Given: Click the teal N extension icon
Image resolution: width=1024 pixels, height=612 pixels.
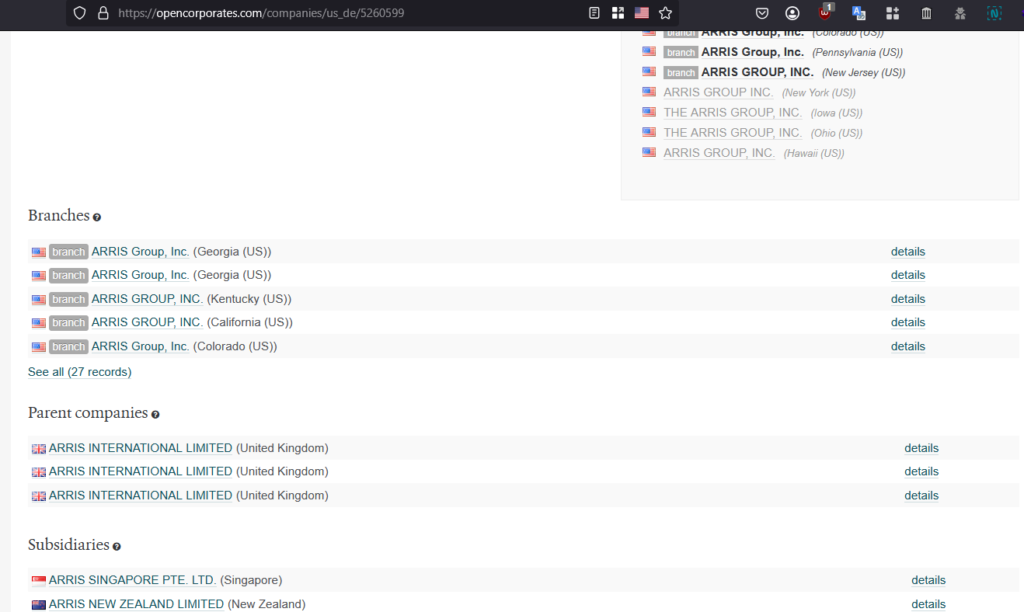Looking at the screenshot, I should click(x=994, y=13).
